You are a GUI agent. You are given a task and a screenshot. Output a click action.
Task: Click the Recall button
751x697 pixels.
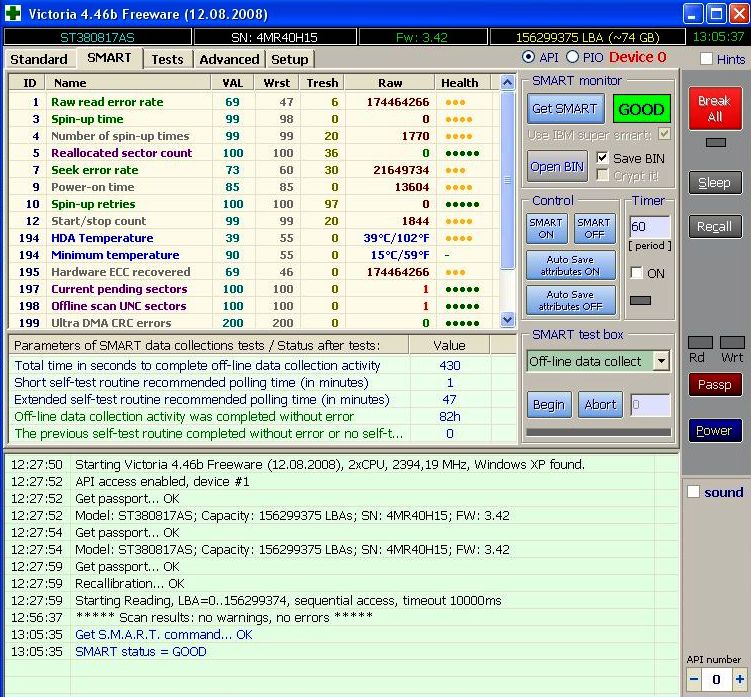[x=715, y=227]
